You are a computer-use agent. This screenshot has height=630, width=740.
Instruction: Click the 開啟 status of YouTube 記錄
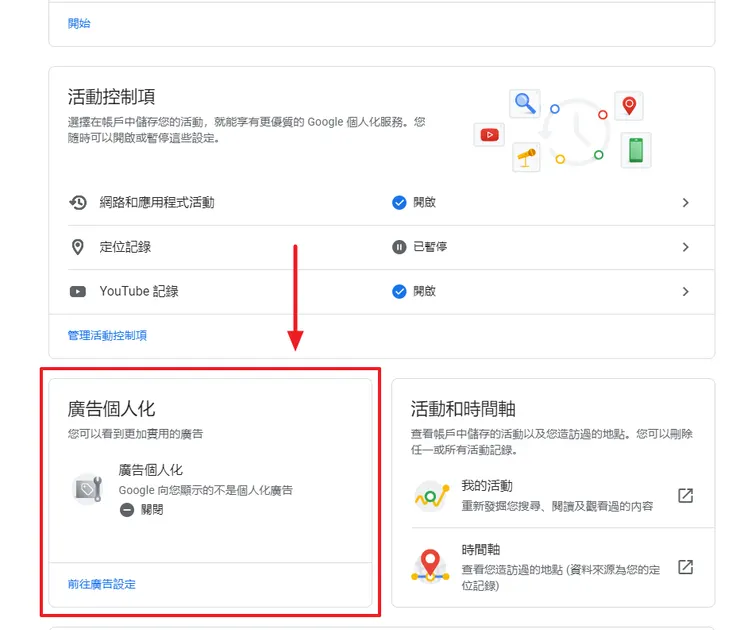point(424,292)
